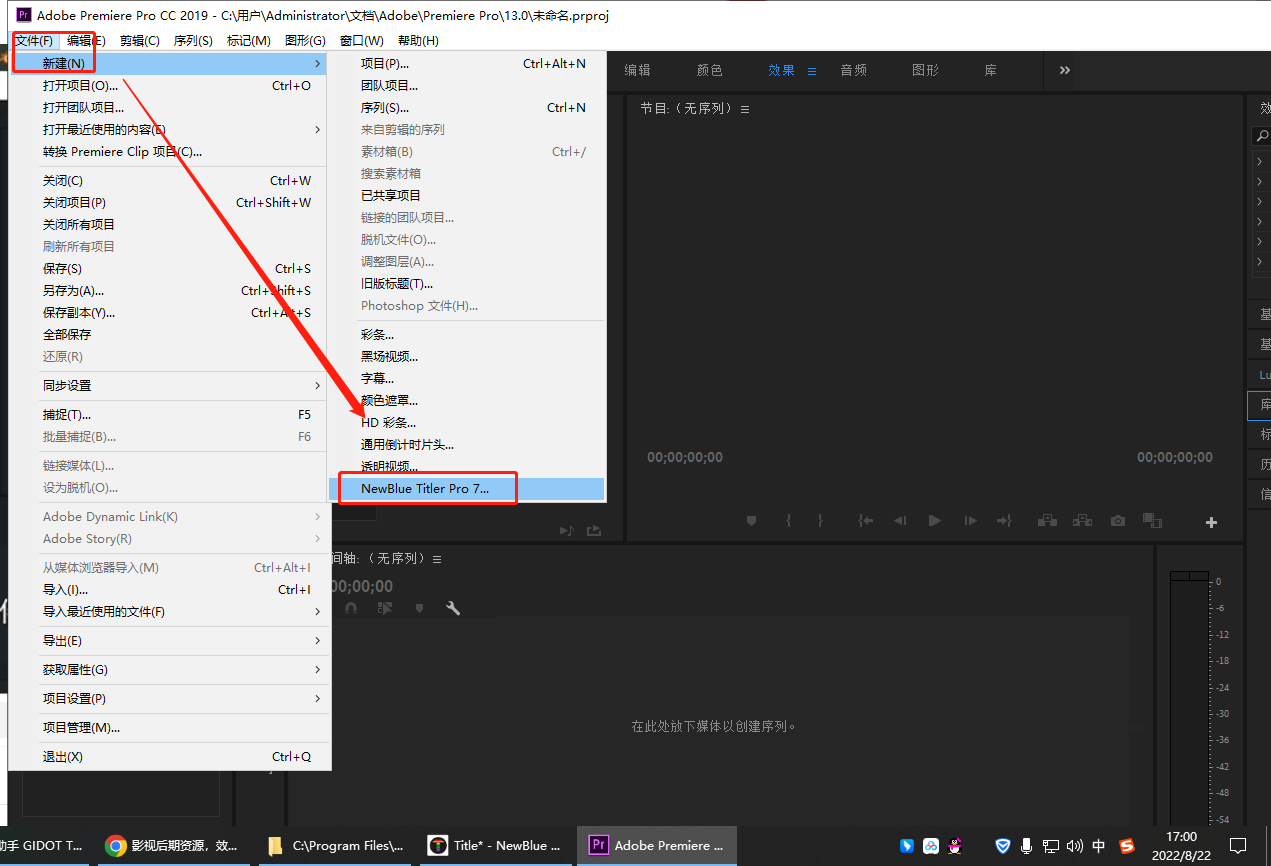Click the timeline wrench settings icon
1271x866 pixels.
coord(453,608)
